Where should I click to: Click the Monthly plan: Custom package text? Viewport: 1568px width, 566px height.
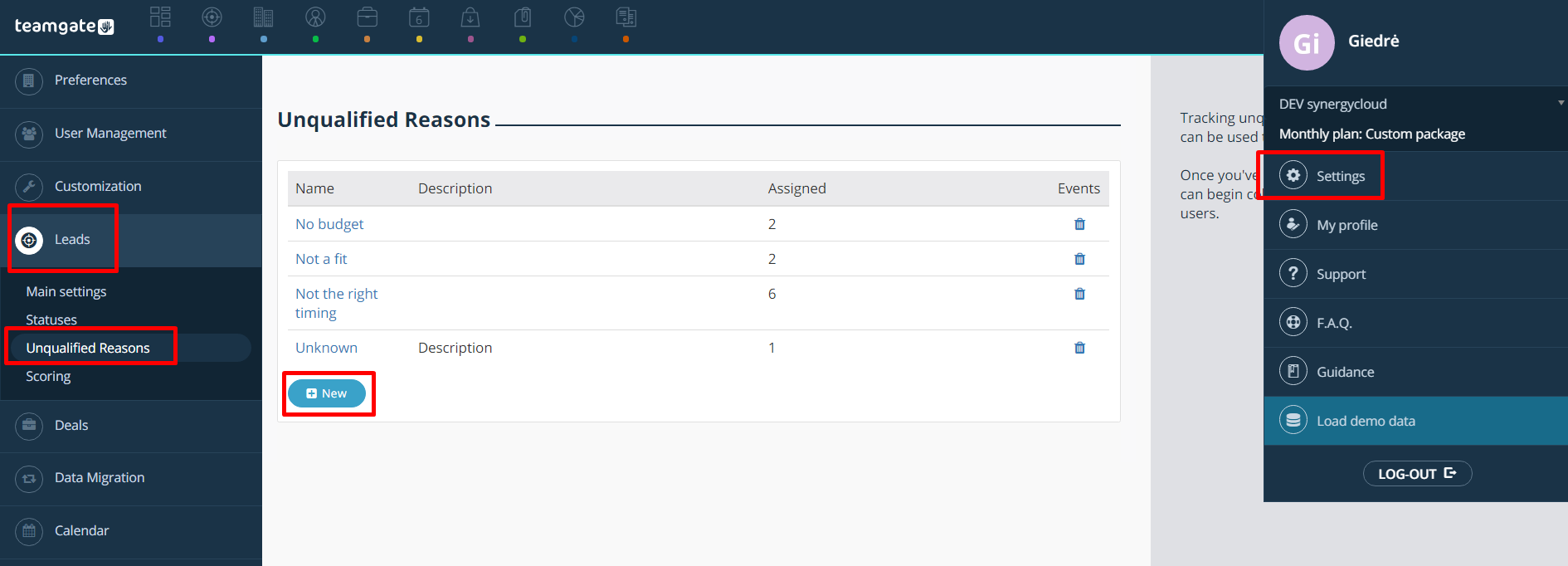coord(1372,134)
